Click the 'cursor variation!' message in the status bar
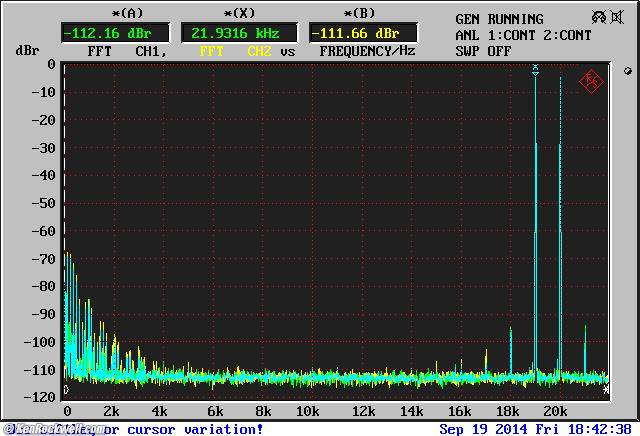Screen dimensions: 640x436 195,429
